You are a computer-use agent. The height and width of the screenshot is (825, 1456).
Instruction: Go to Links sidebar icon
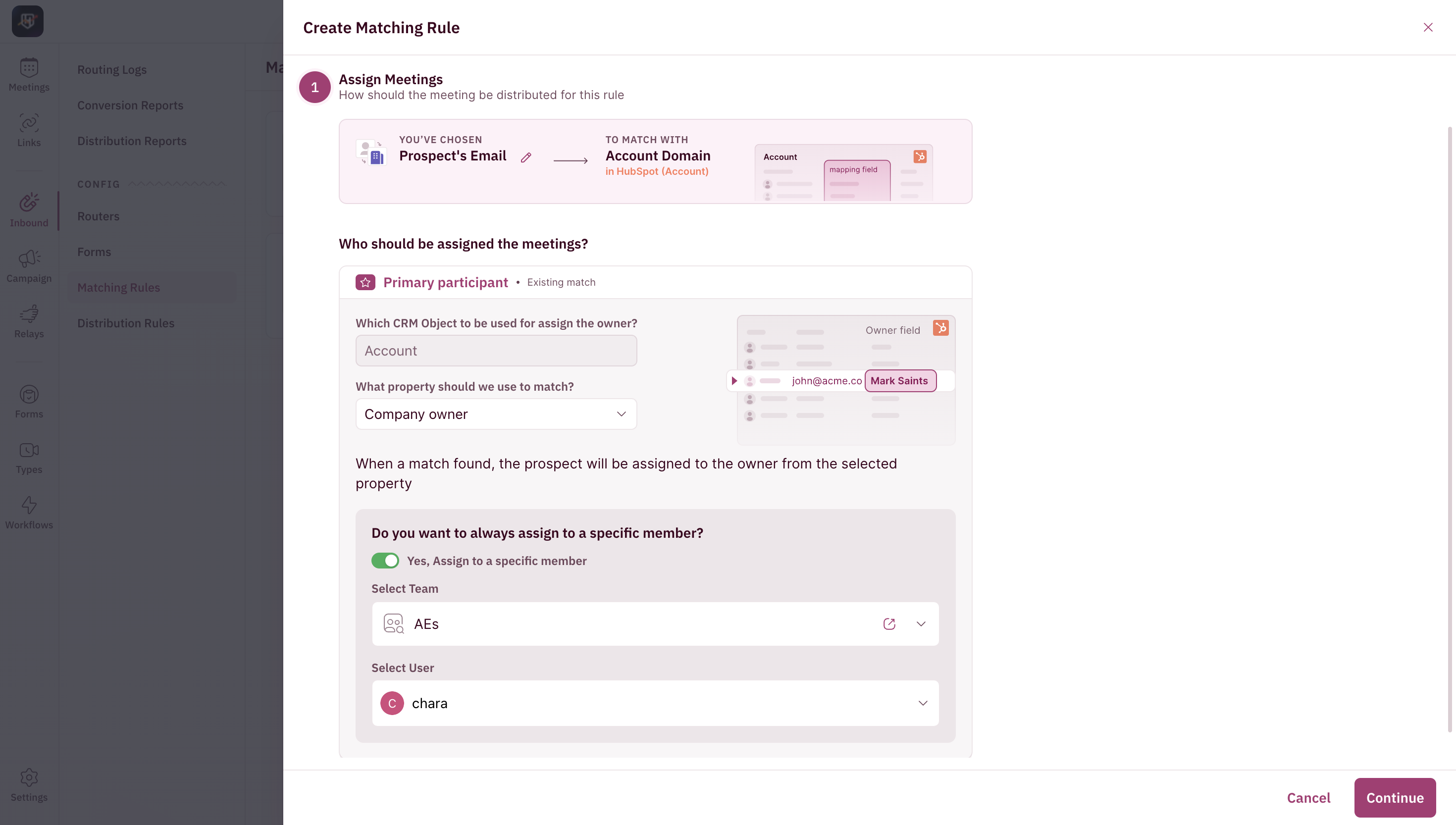click(29, 130)
